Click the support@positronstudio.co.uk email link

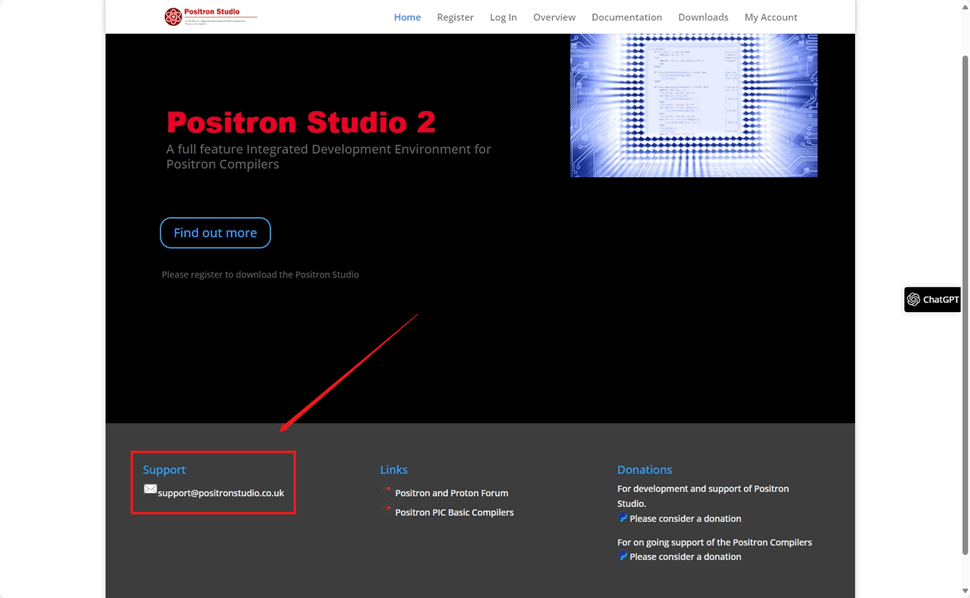220,493
